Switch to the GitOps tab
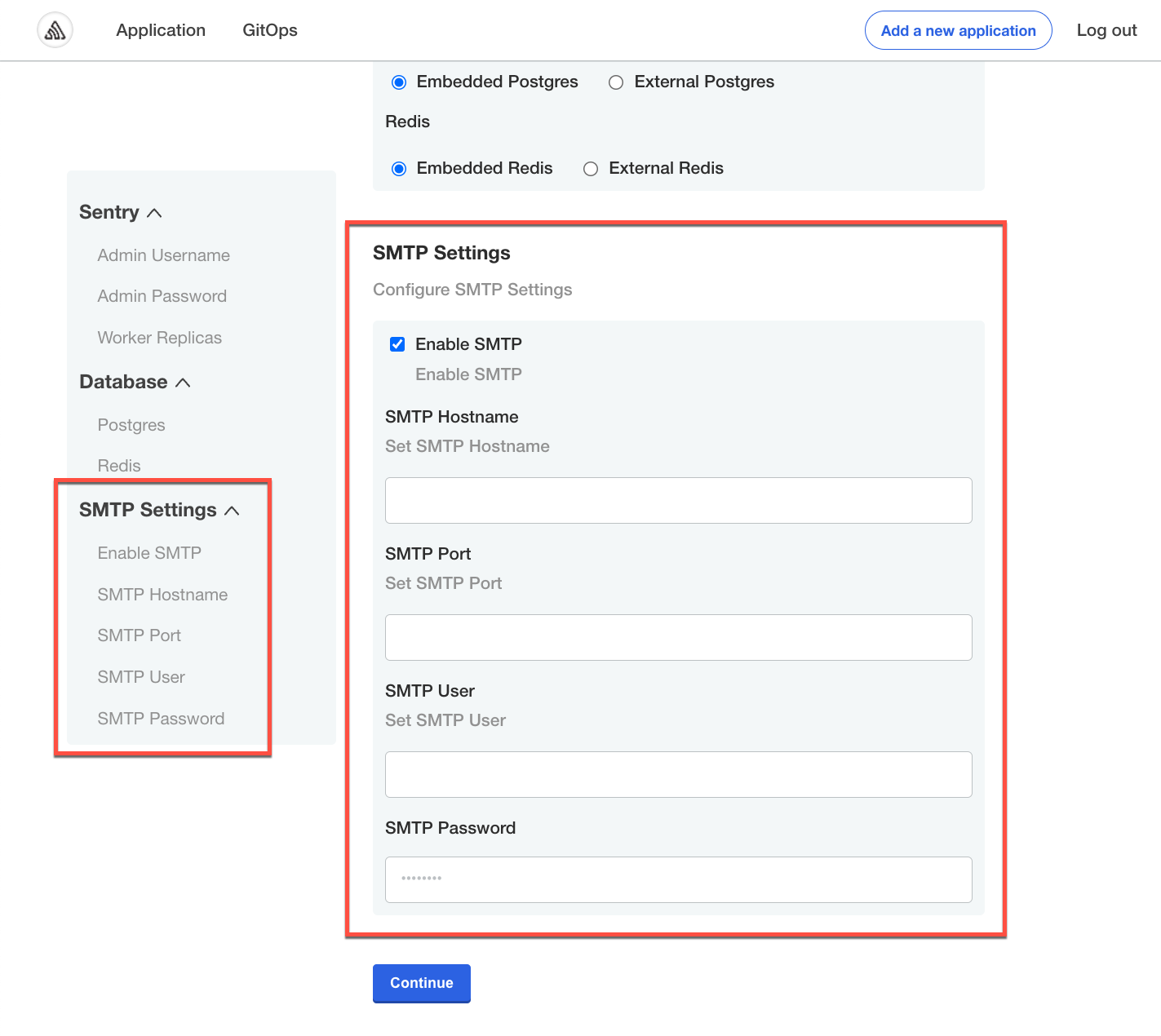 click(269, 30)
